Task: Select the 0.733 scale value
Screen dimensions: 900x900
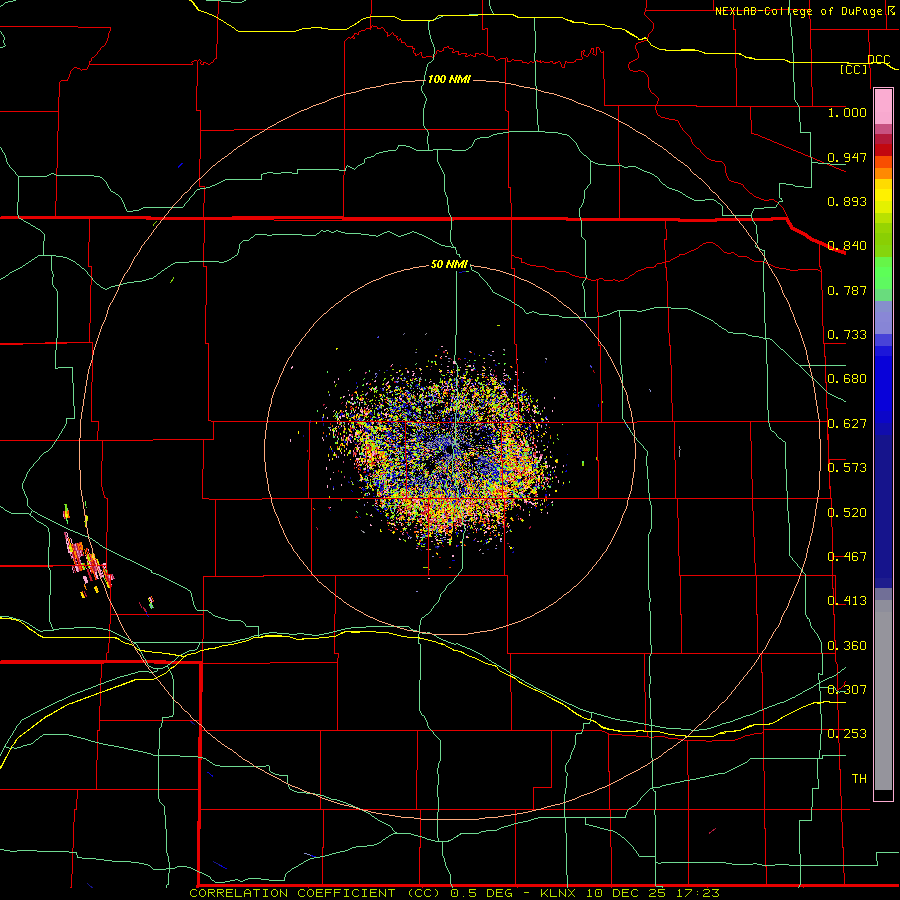Action: tap(847, 335)
